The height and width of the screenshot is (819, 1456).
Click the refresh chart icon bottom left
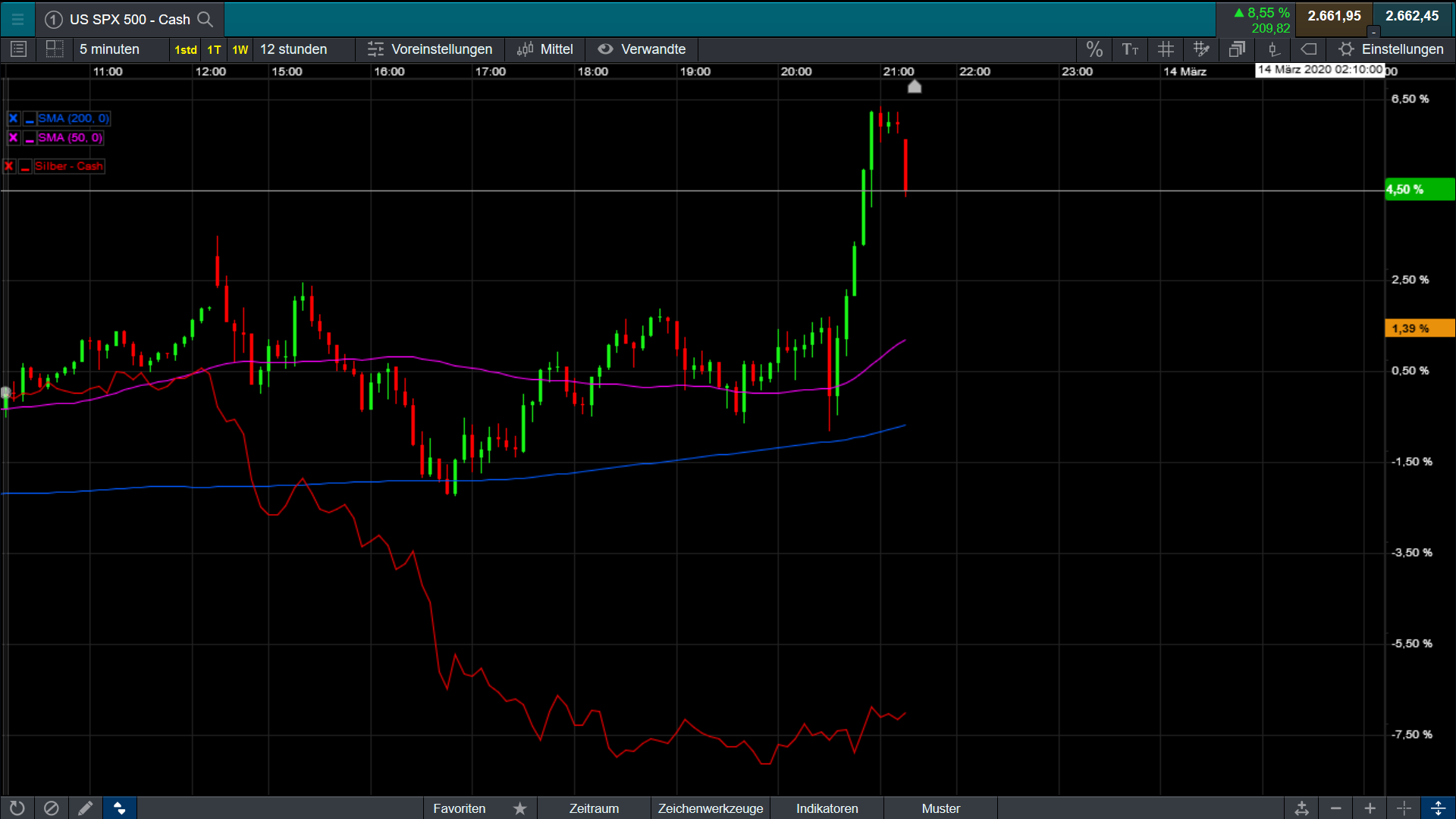pos(17,808)
